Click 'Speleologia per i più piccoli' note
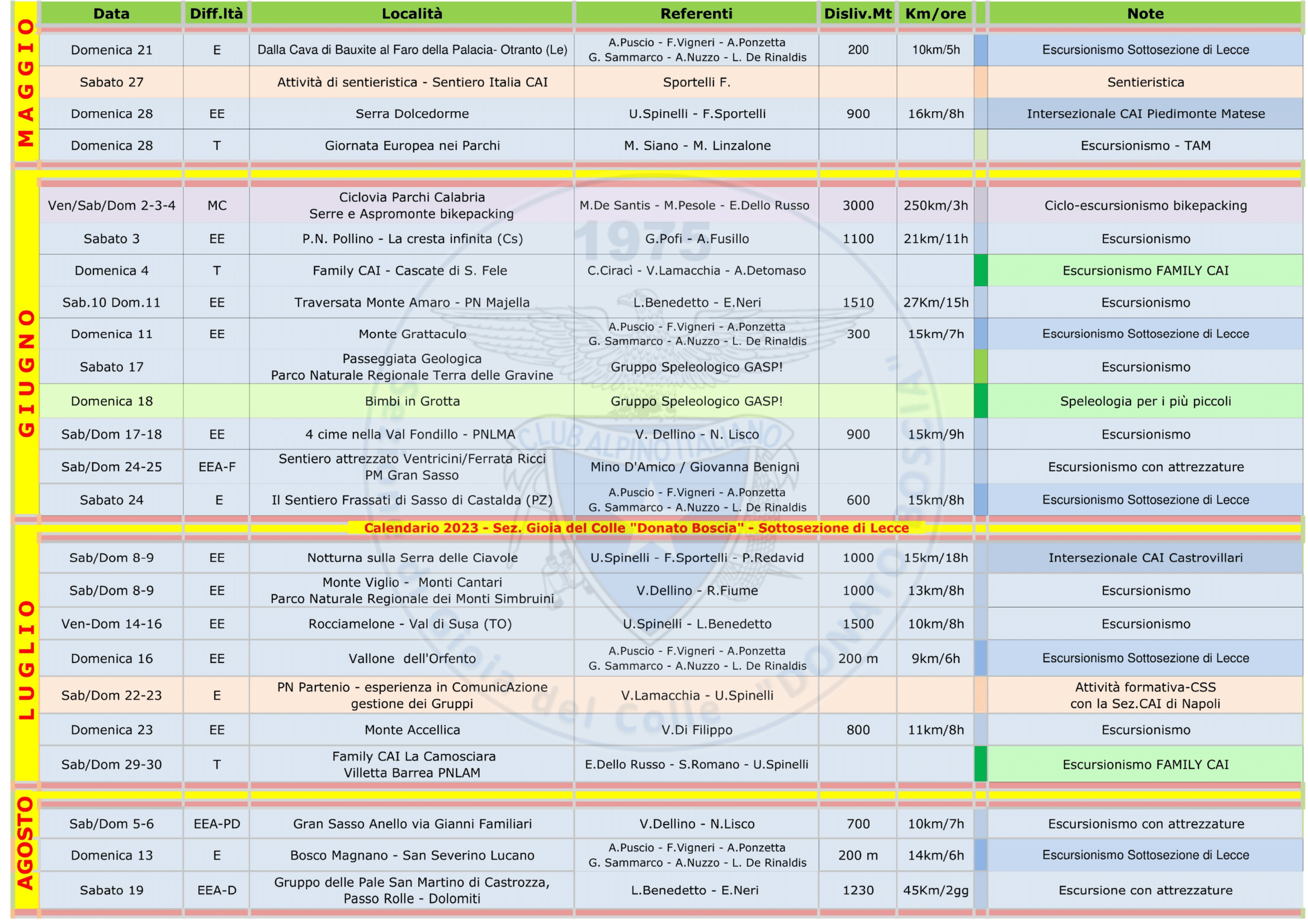The width and height of the screenshot is (1308, 924). click(x=1146, y=401)
